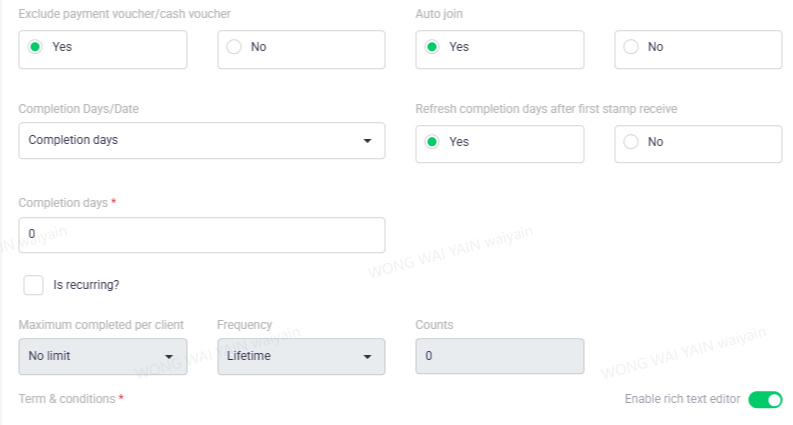Tick the Is recurring? checkbox
Image resolution: width=793 pixels, height=425 pixels.
click(34, 285)
